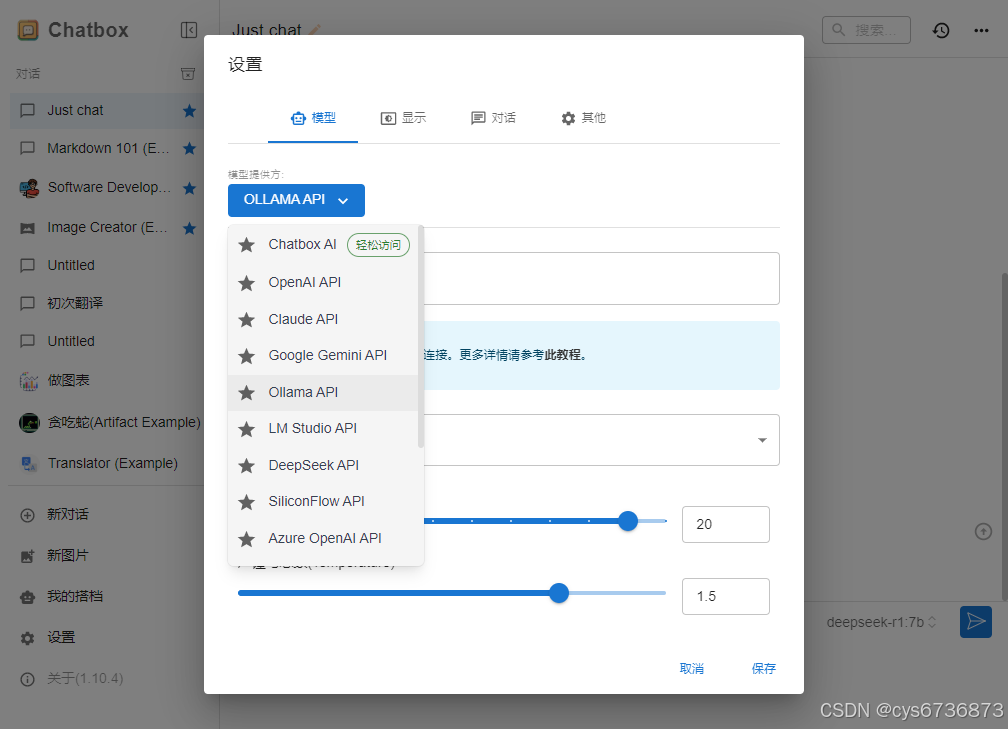Click the archive conversations icon beside 对话
This screenshot has width=1008, height=729.
pyautogui.click(x=188, y=74)
